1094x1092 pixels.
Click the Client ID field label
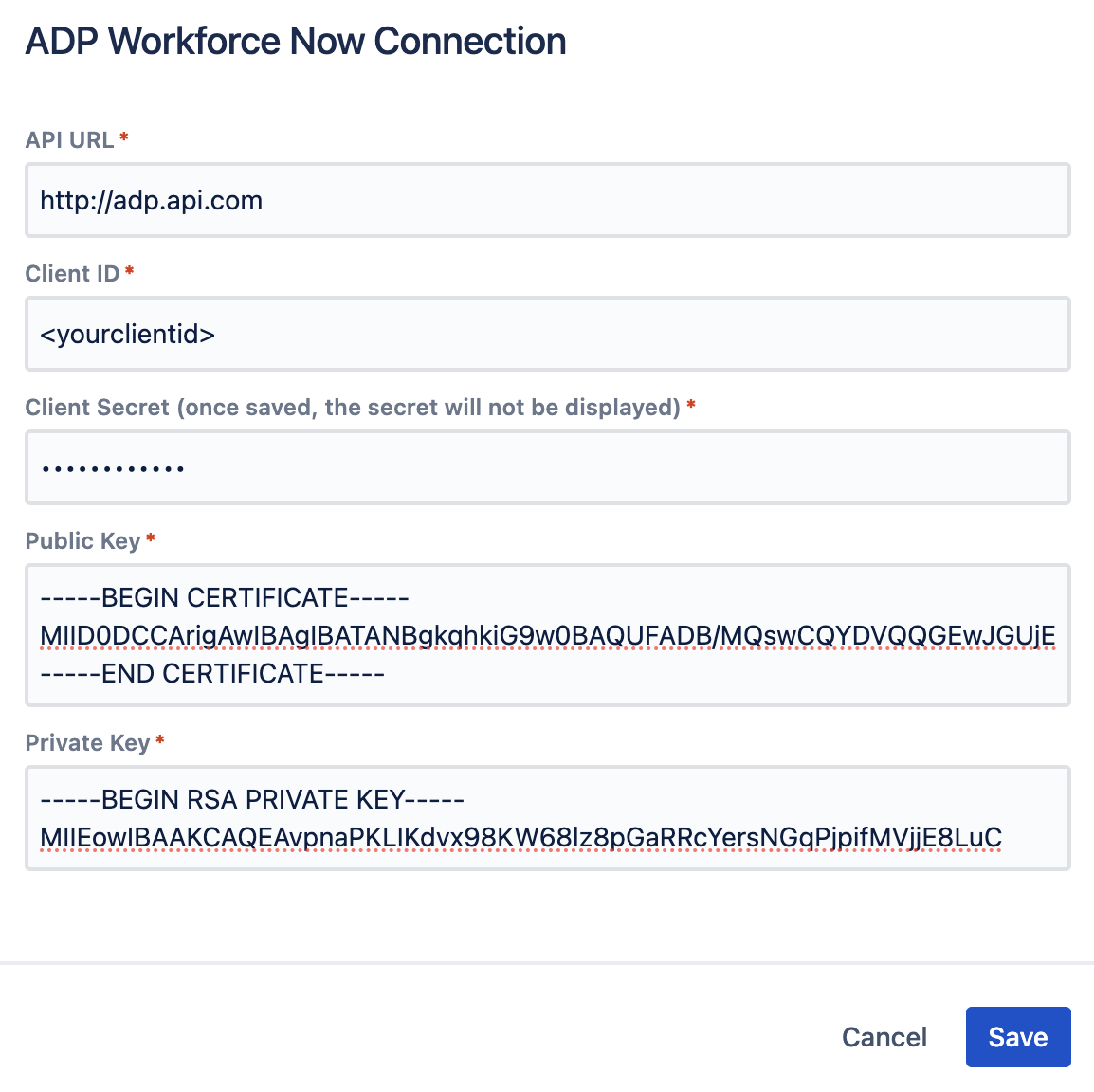(x=73, y=274)
